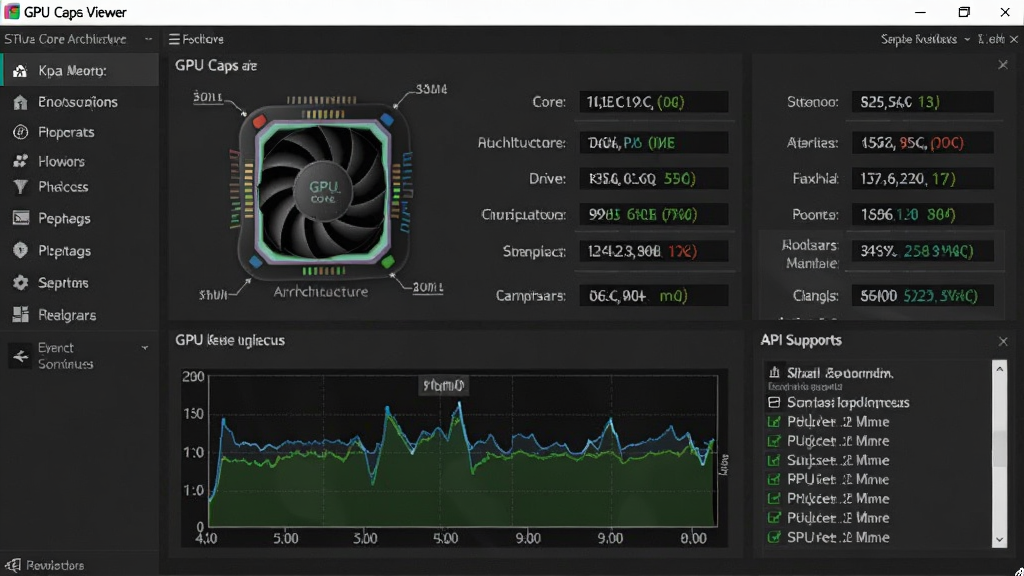The image size is (1024, 576).
Task: Click the Churiplatoor value field
Action: coord(654,214)
